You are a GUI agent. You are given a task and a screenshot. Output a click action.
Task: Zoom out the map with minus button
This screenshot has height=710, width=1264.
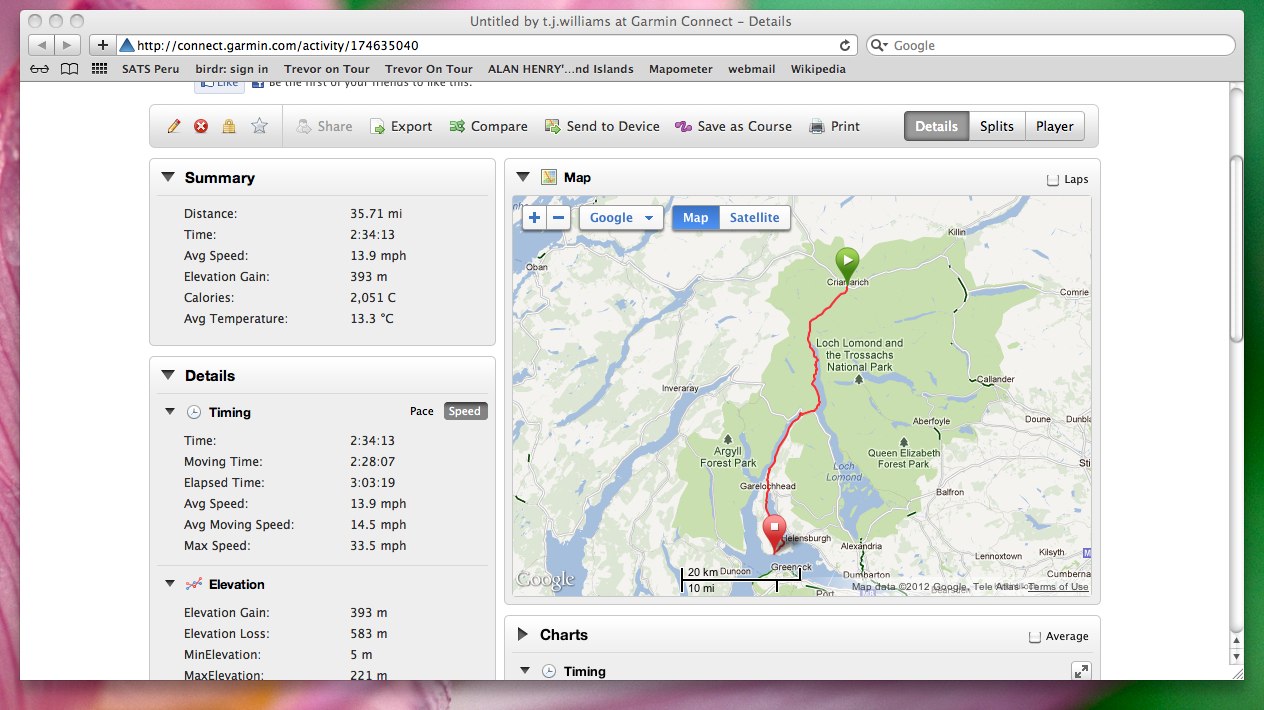[558, 218]
